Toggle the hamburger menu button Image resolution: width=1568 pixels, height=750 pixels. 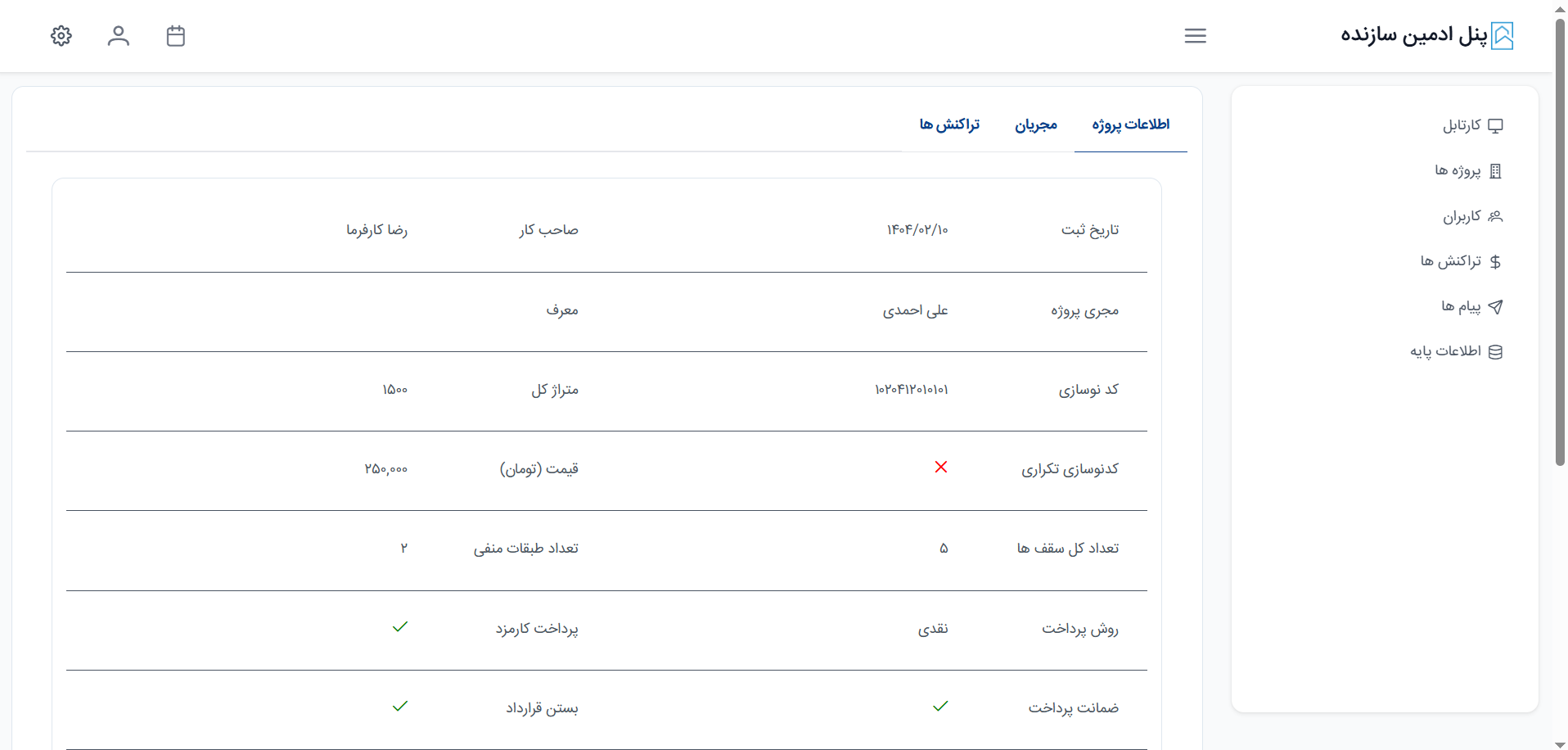(1195, 36)
